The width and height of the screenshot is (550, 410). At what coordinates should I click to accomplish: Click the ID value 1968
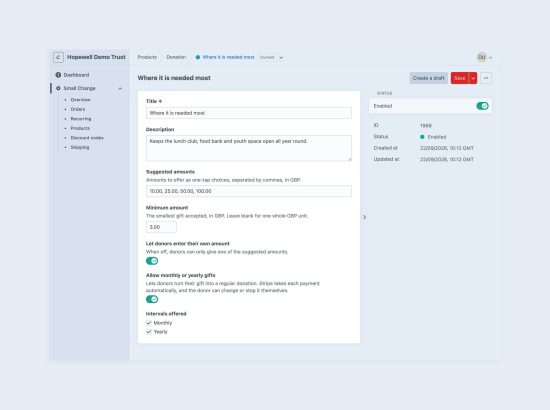pos(426,126)
